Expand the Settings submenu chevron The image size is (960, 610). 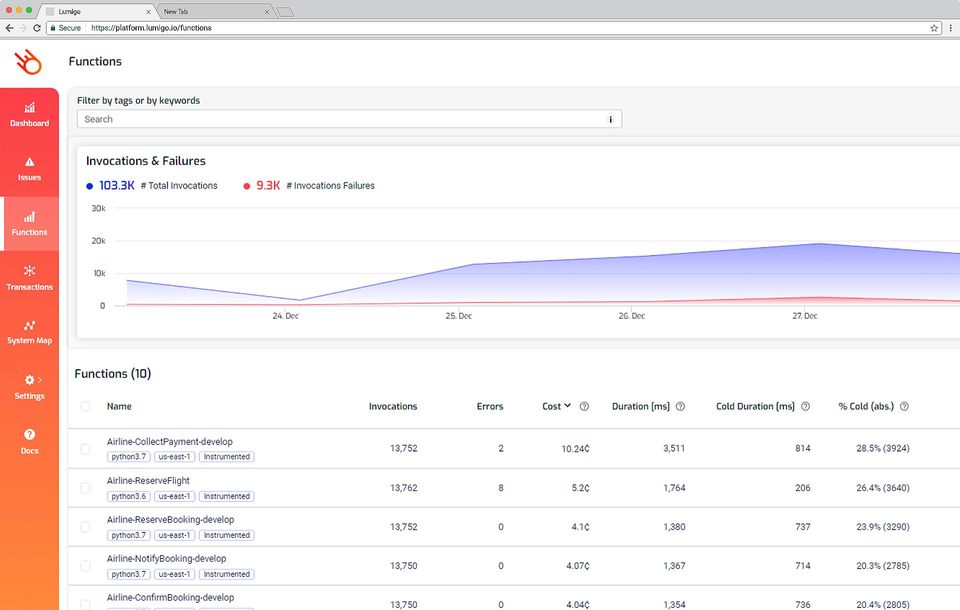40,380
